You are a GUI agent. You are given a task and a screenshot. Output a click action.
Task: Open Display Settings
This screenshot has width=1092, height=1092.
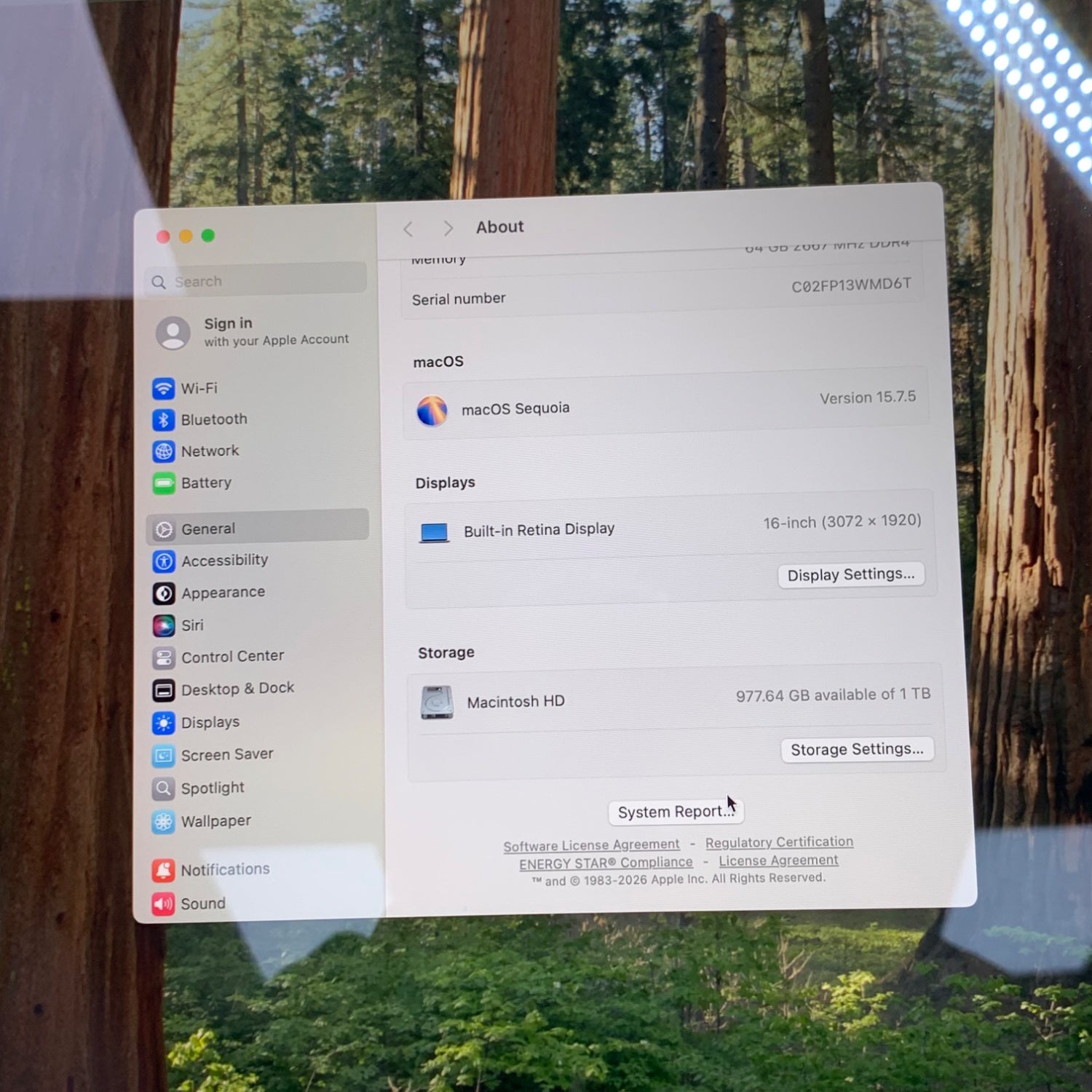click(851, 574)
